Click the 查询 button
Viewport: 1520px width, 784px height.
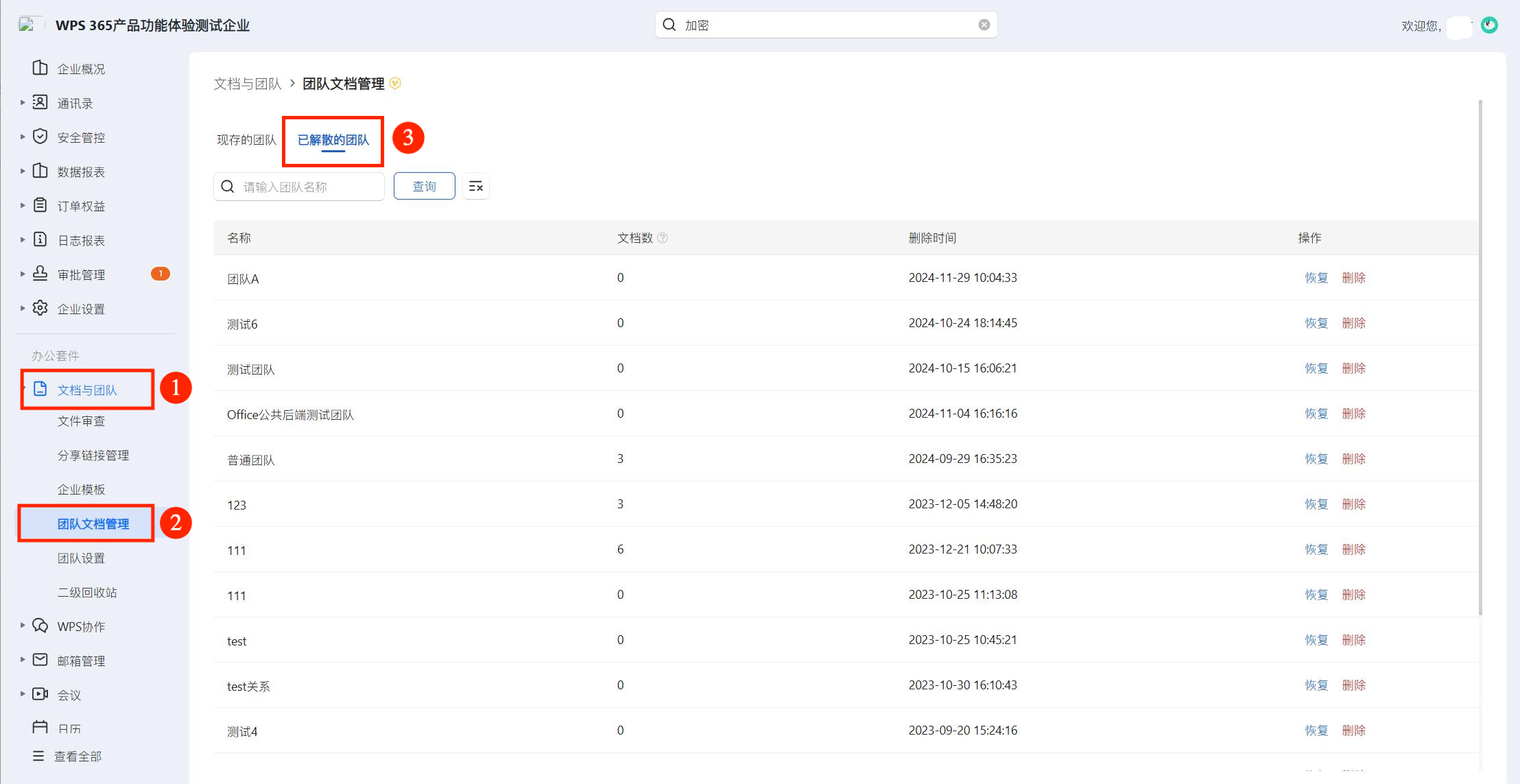click(x=425, y=187)
